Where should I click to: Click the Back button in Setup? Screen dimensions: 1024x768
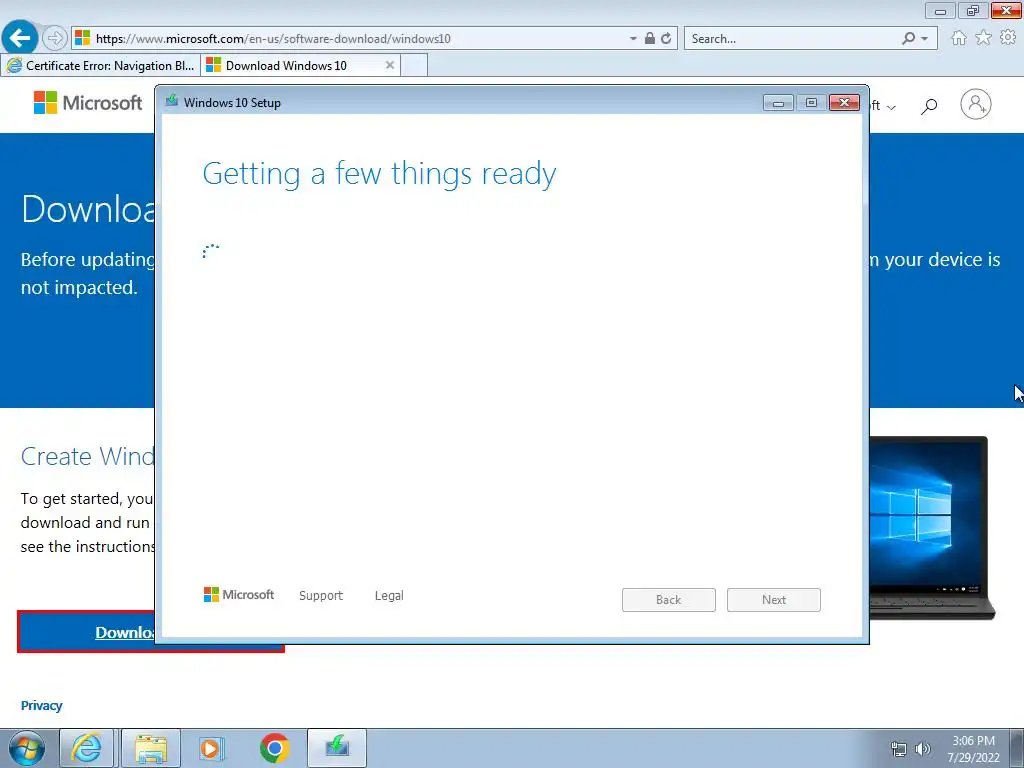click(x=669, y=600)
